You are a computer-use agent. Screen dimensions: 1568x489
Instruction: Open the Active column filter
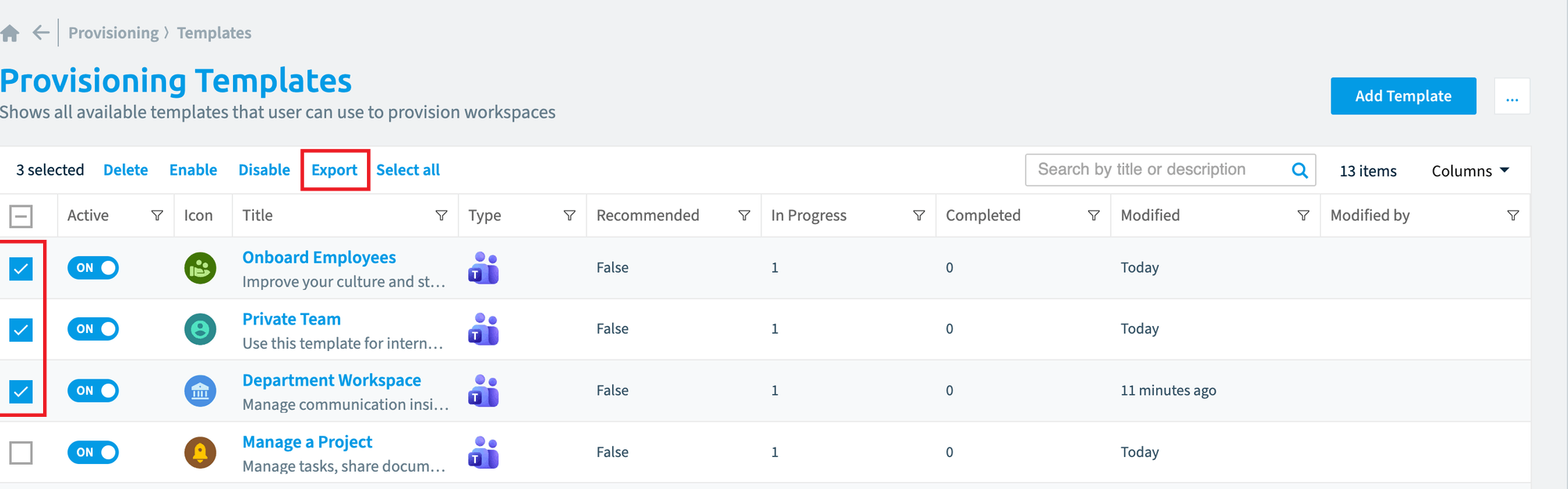[x=157, y=216]
